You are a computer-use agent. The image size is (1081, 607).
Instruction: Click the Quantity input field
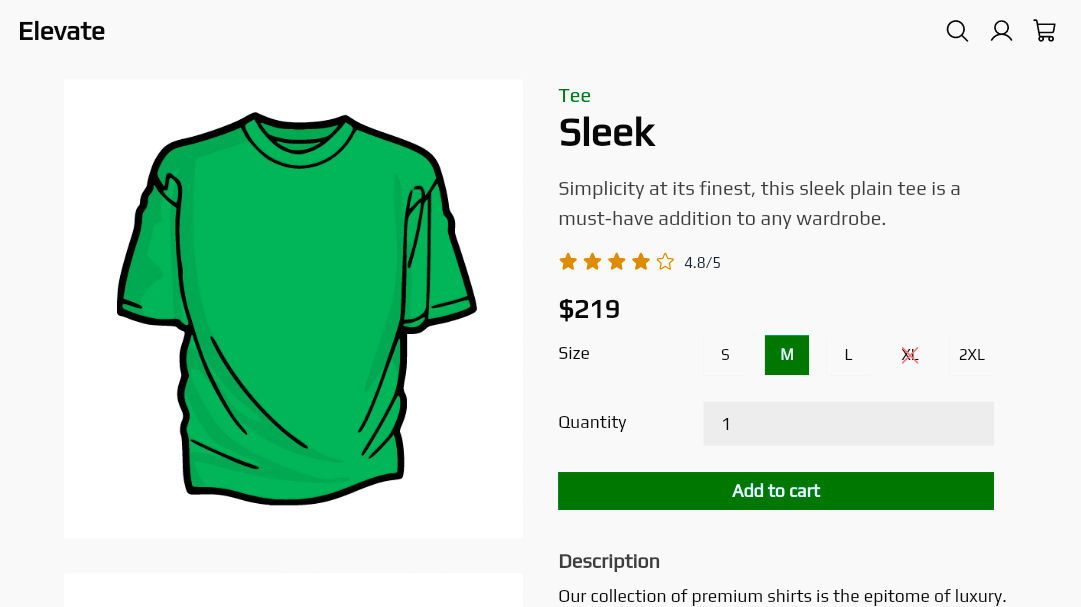(848, 424)
